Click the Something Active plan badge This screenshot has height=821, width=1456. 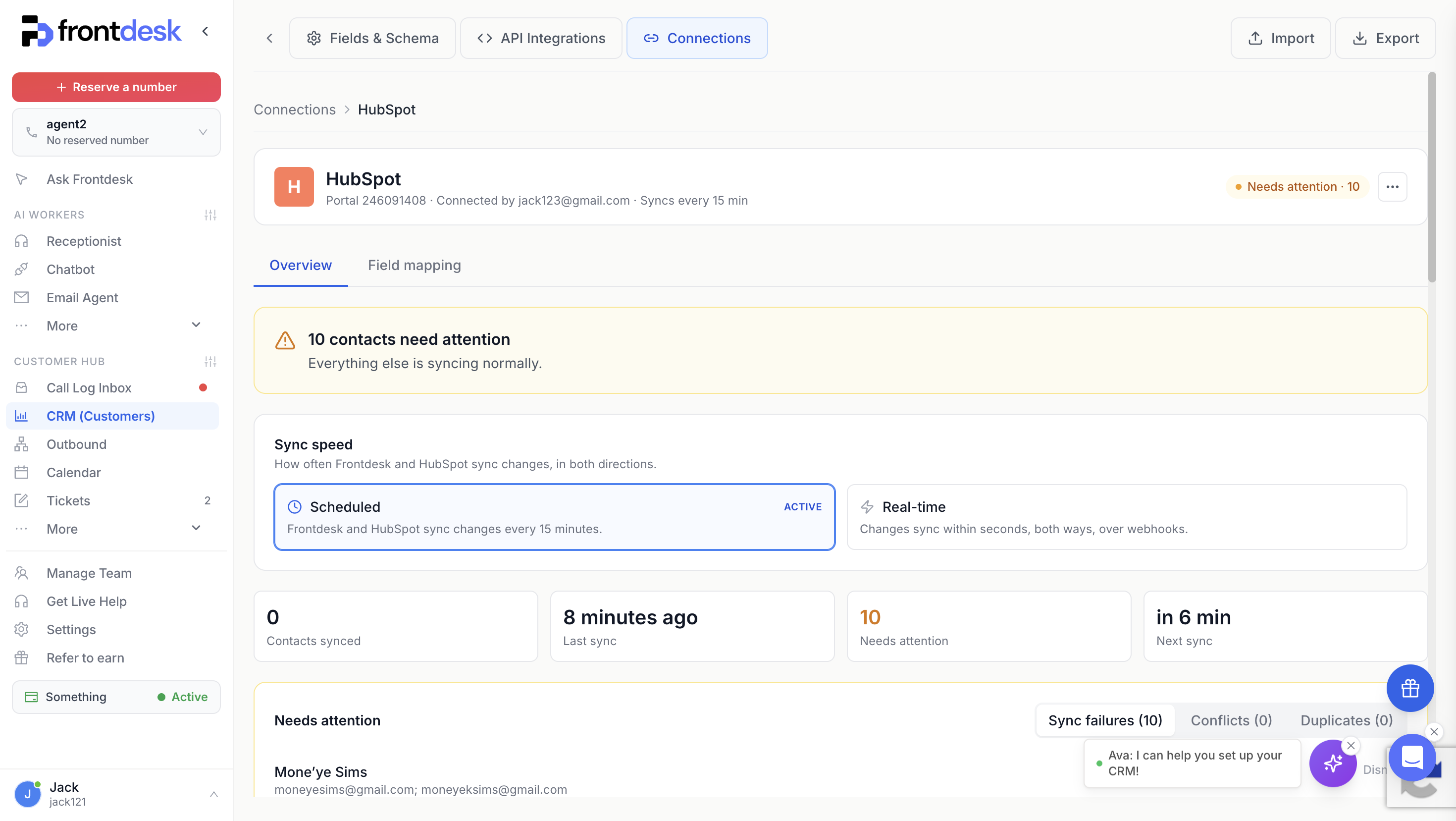116,697
